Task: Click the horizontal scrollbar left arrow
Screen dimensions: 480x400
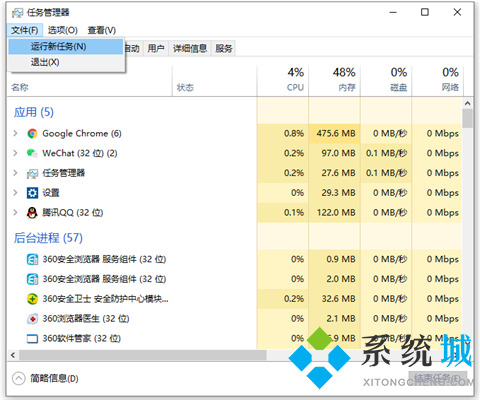Action: click(x=13, y=355)
